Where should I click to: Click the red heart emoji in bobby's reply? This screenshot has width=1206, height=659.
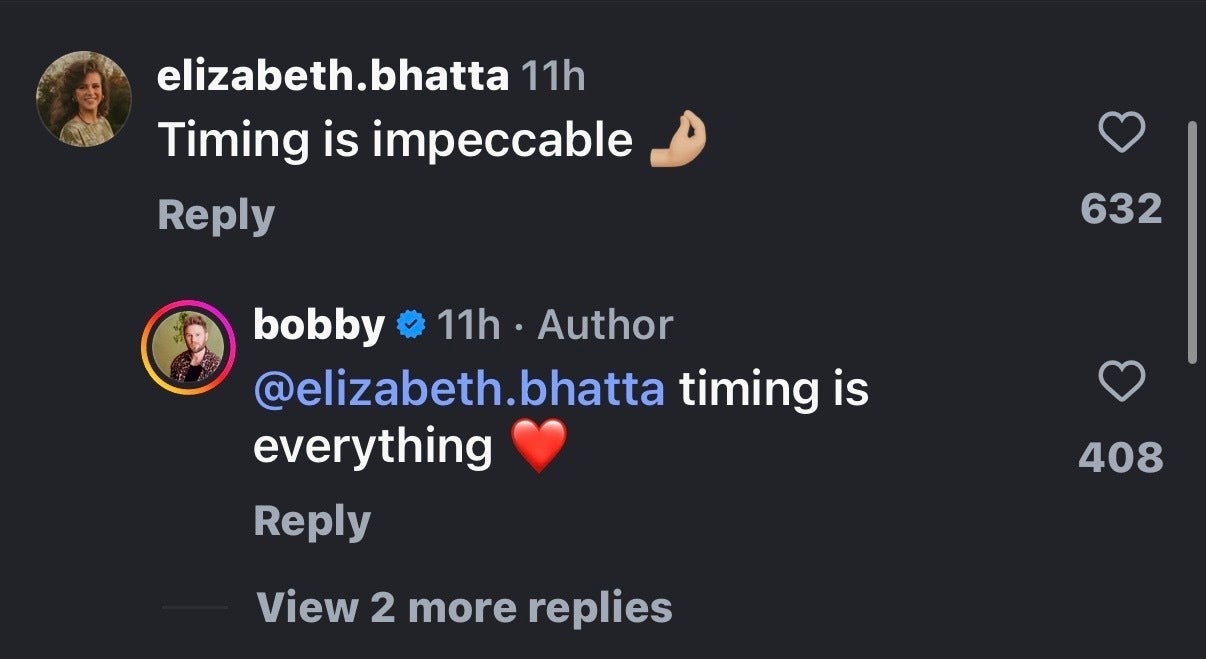(x=538, y=446)
